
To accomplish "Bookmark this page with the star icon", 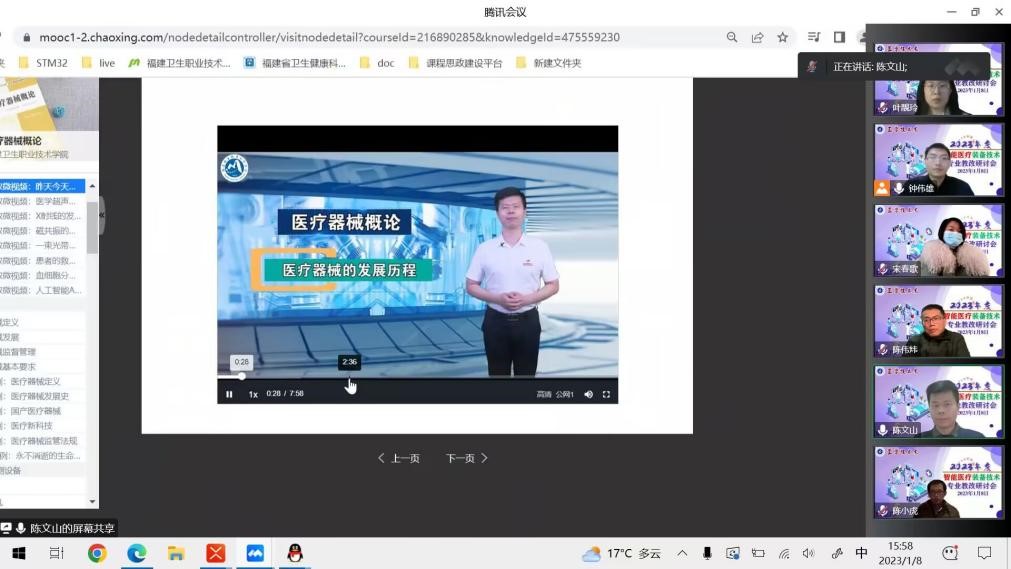I will (x=783, y=37).
